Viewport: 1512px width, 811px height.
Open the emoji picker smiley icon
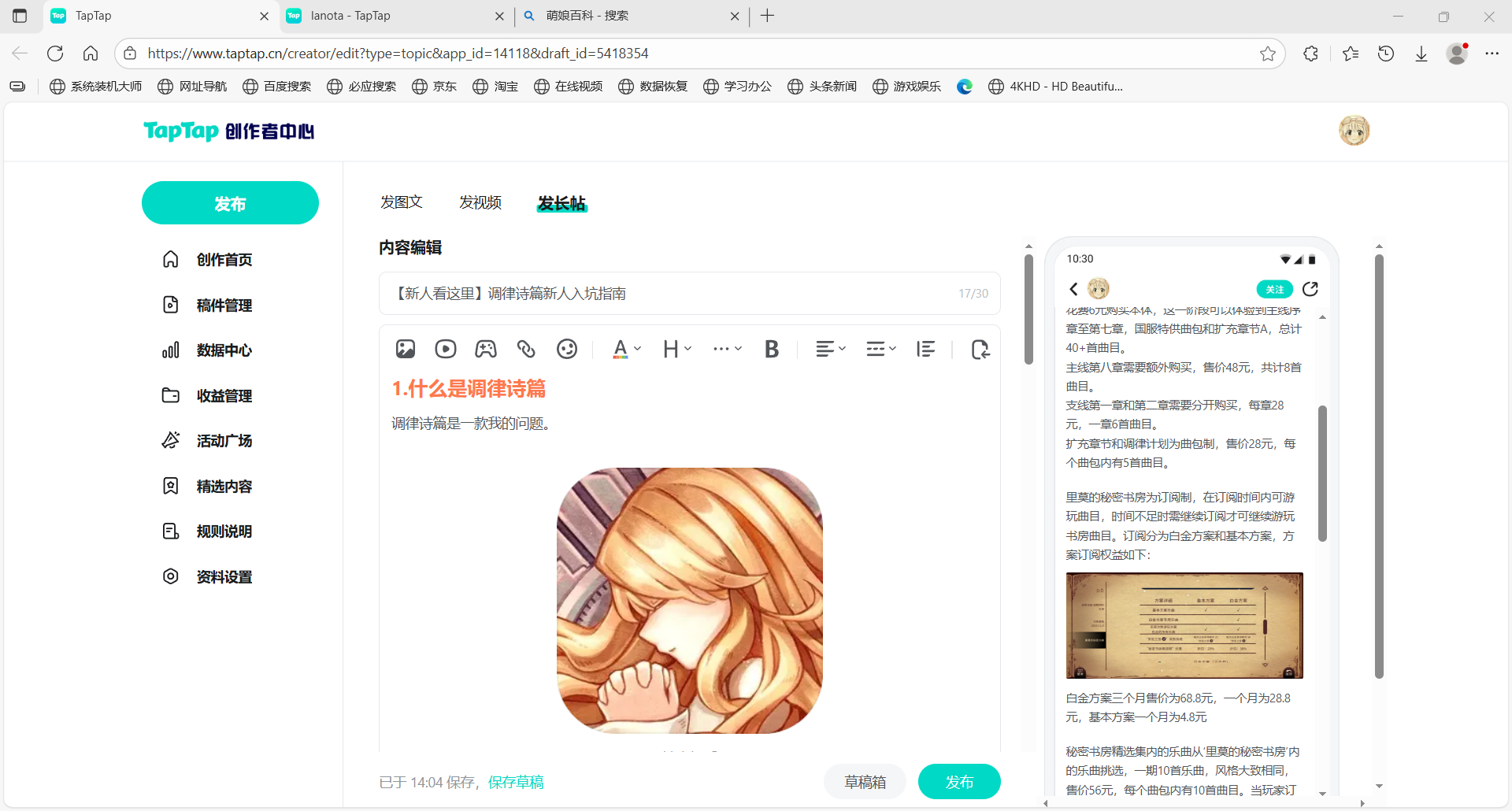point(567,349)
